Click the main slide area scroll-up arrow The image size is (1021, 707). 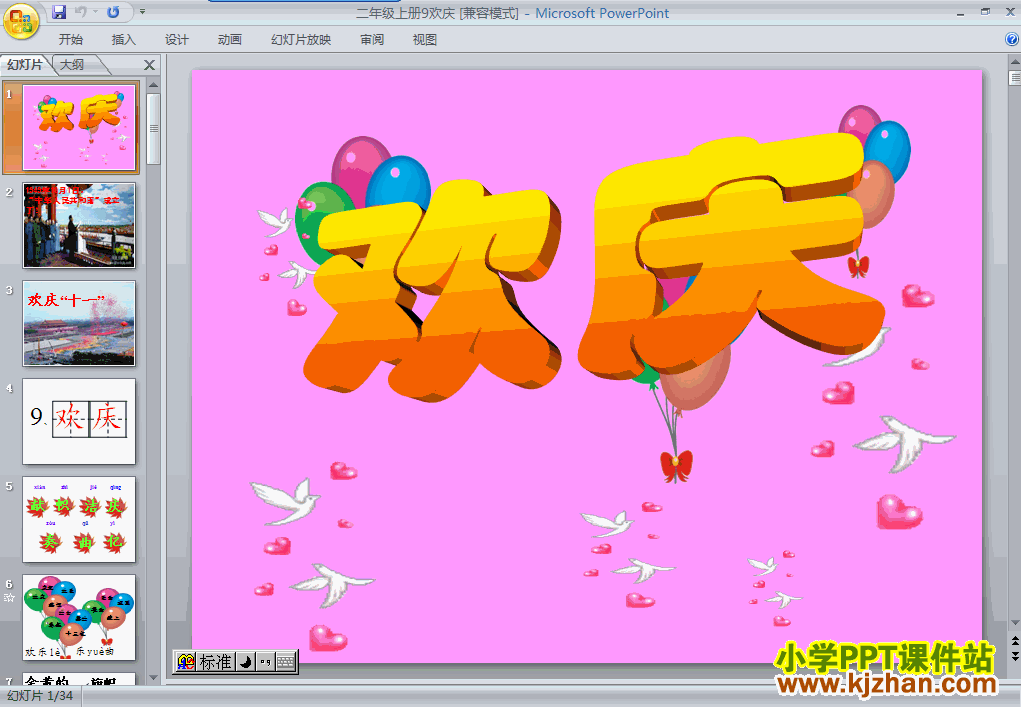1014,63
